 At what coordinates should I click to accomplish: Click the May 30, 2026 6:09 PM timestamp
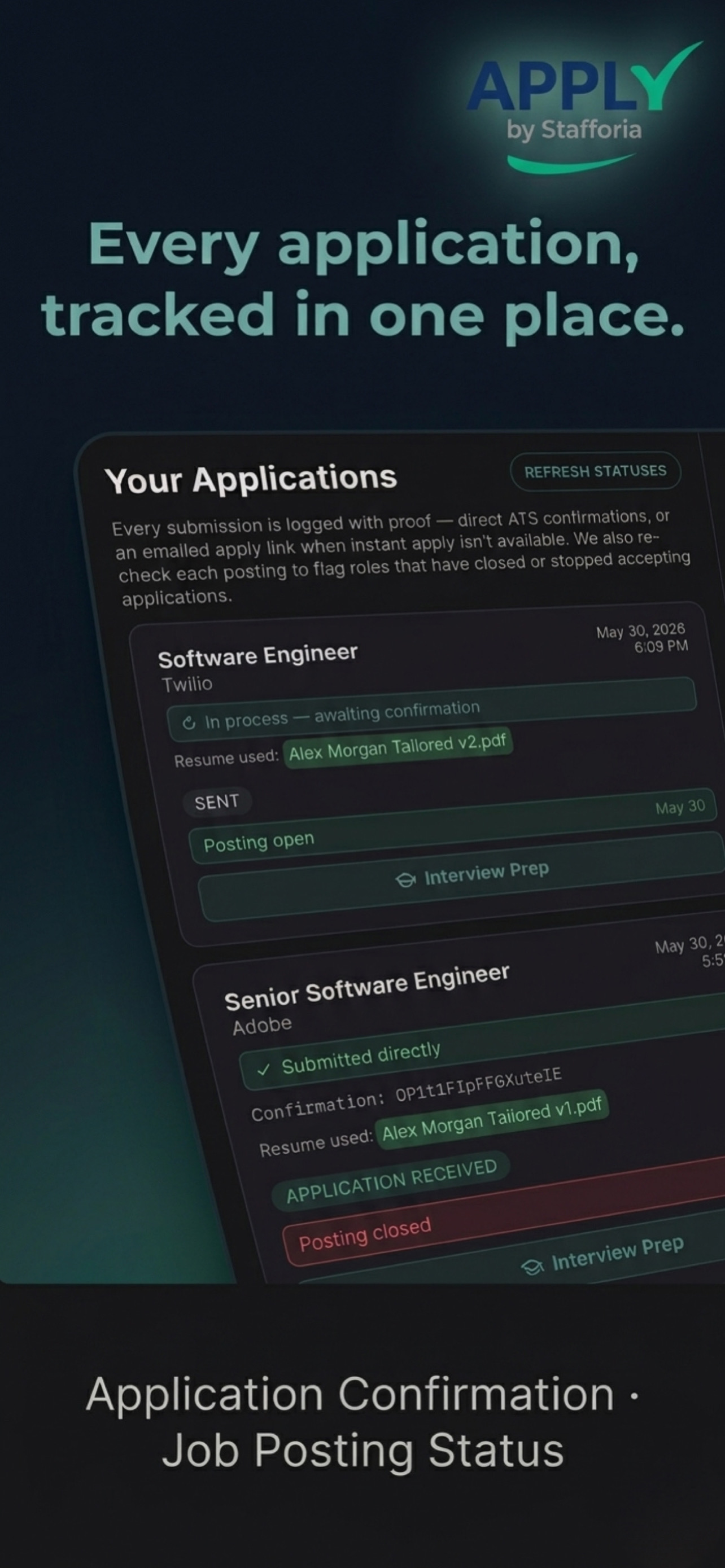[x=641, y=638]
